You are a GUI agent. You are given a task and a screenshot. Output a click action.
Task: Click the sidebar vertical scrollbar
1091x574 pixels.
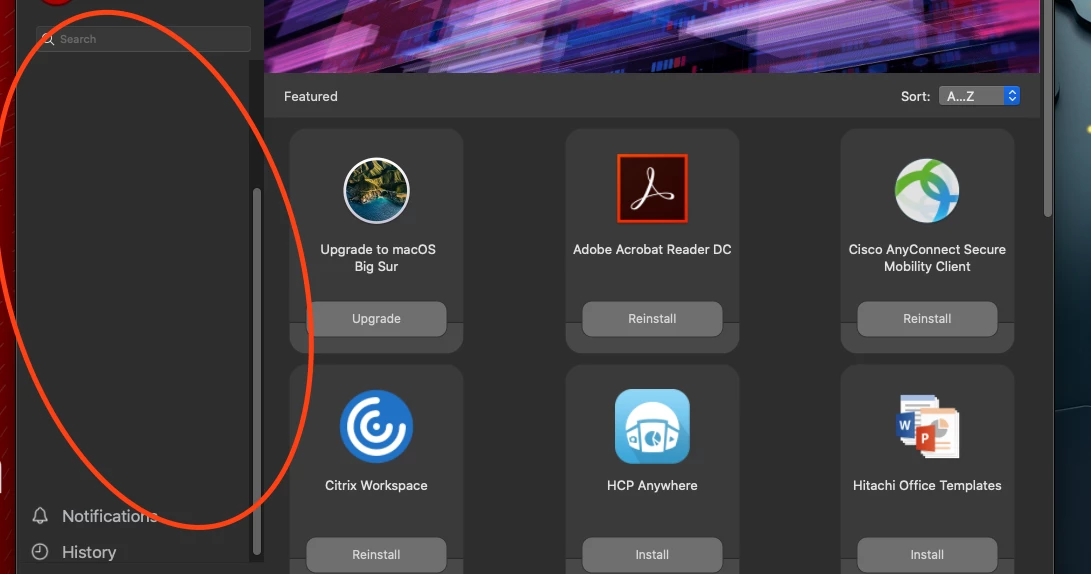257,370
